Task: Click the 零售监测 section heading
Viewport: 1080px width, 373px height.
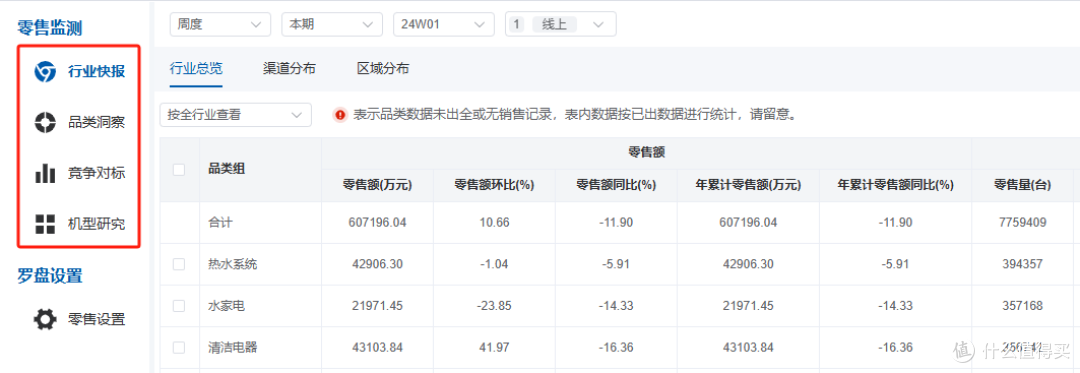Action: pyautogui.click(x=50, y=28)
